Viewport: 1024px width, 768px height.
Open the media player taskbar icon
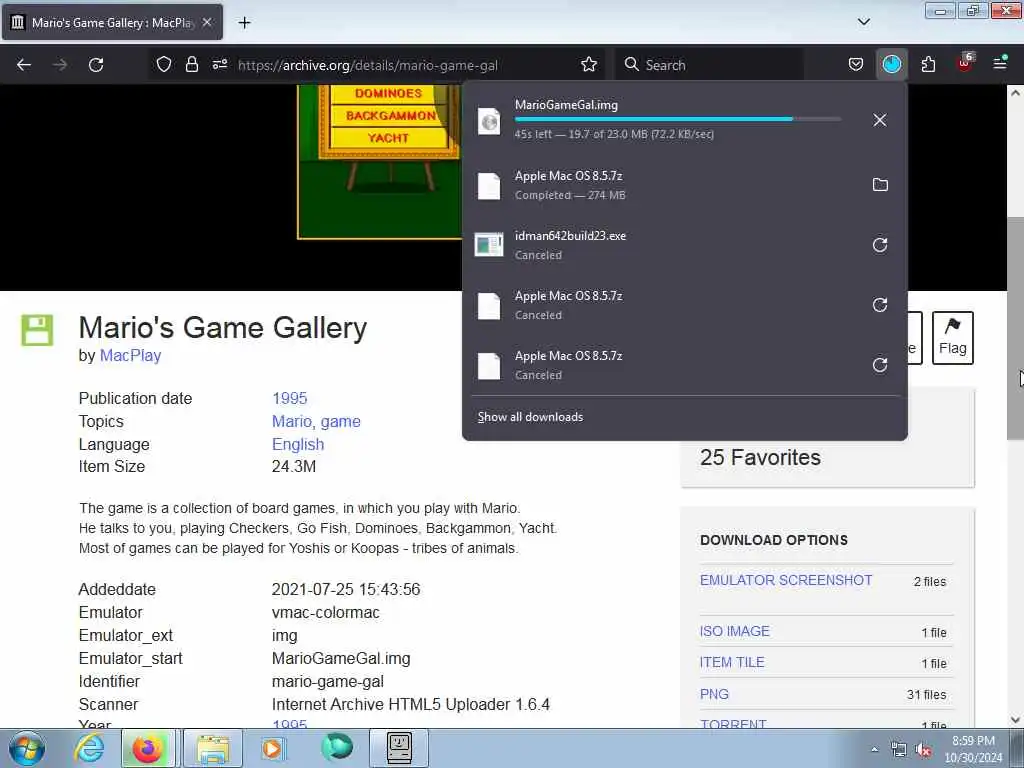pos(272,748)
